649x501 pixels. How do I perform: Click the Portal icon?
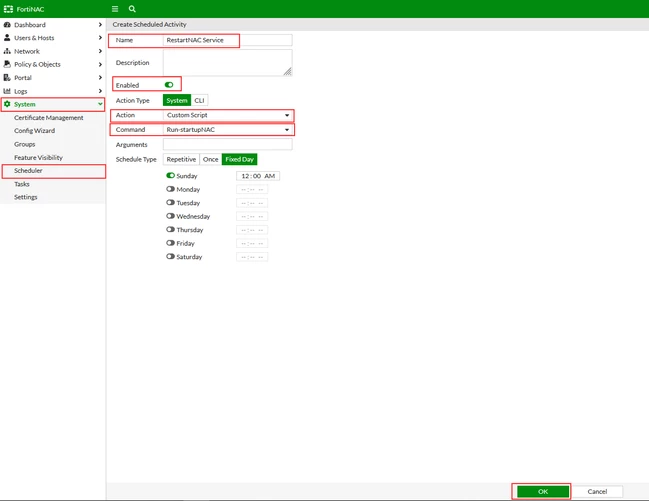[7, 77]
